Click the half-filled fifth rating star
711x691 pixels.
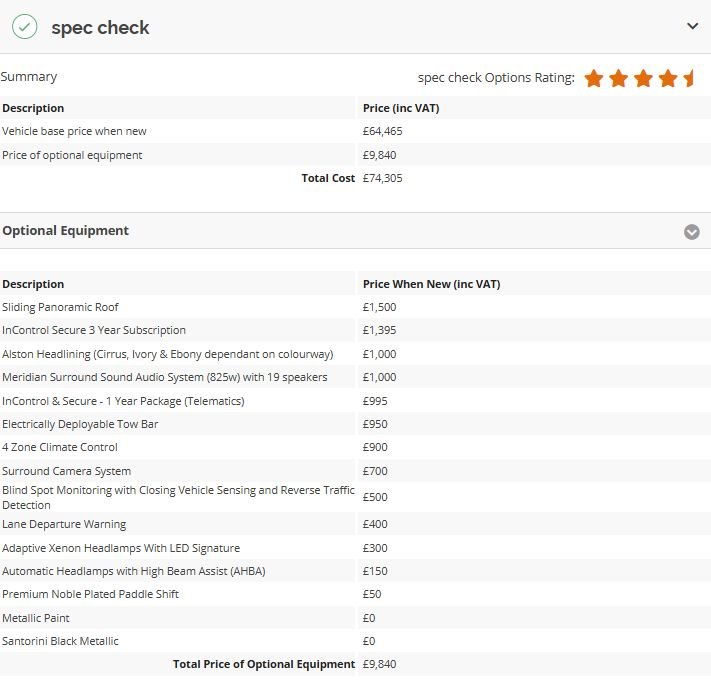click(689, 78)
